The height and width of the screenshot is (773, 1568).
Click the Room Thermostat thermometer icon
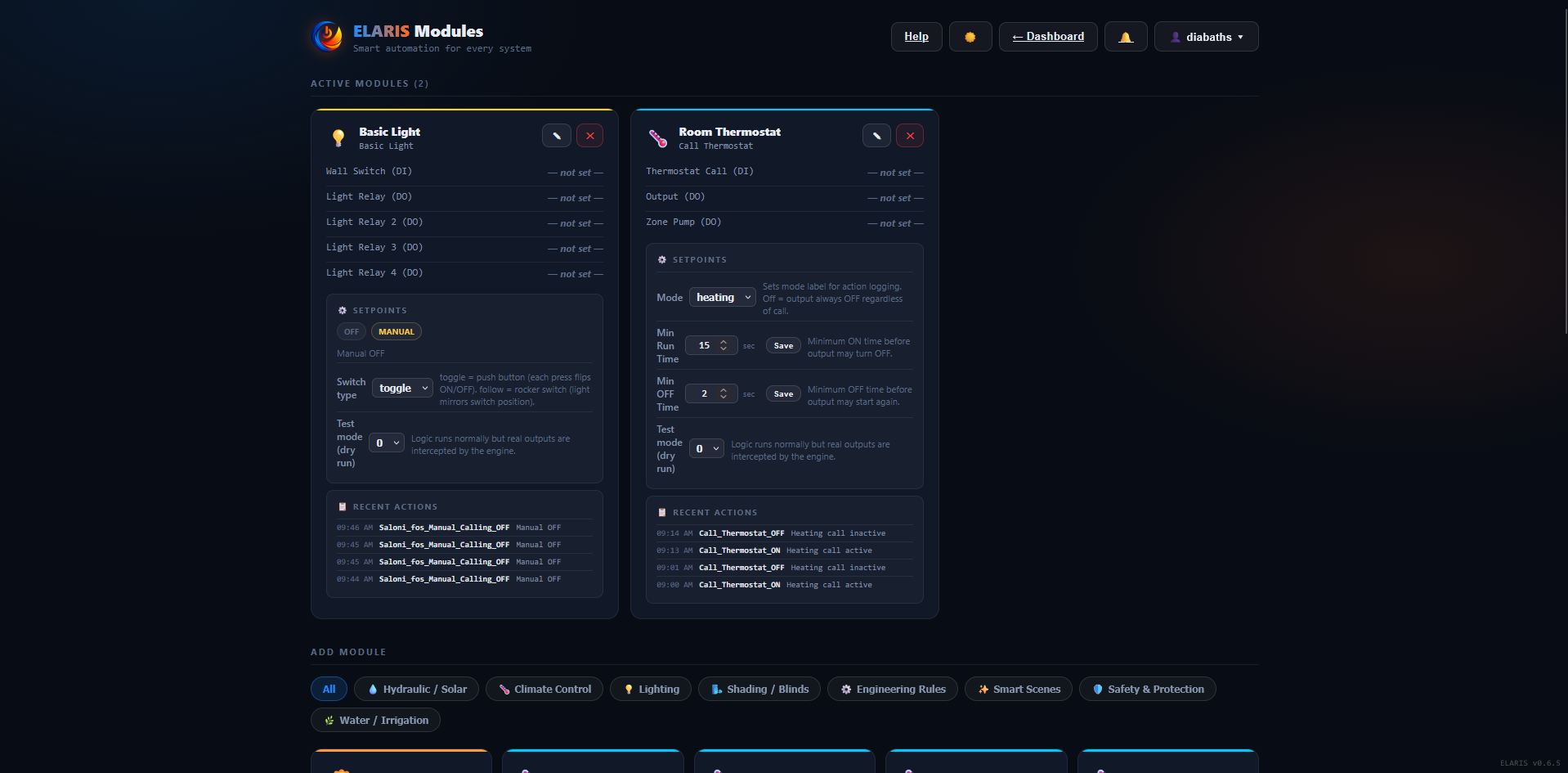click(x=658, y=138)
